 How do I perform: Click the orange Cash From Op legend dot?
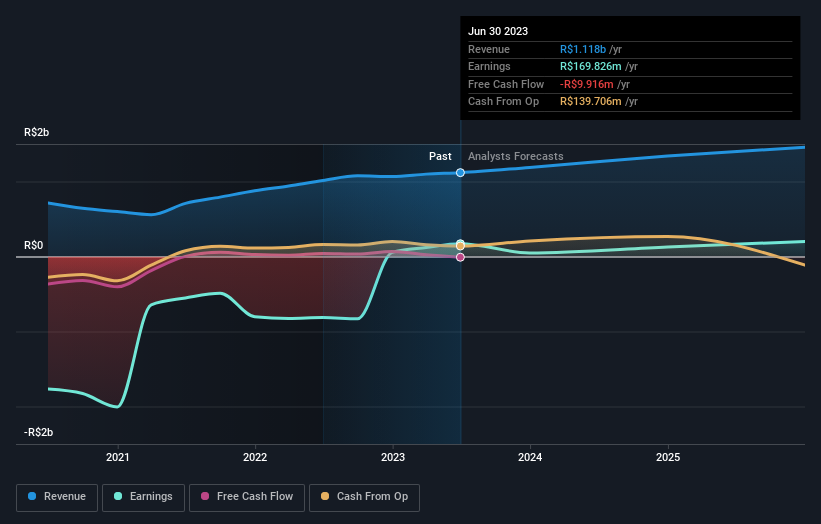click(x=325, y=496)
